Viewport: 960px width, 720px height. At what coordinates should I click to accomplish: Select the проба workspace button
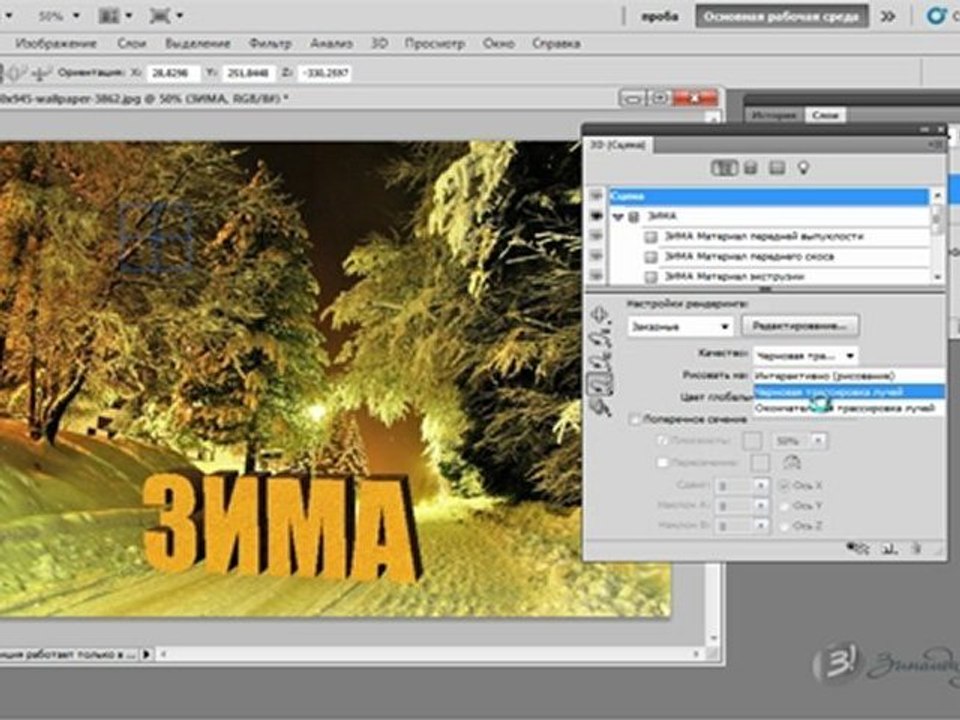pyautogui.click(x=659, y=17)
